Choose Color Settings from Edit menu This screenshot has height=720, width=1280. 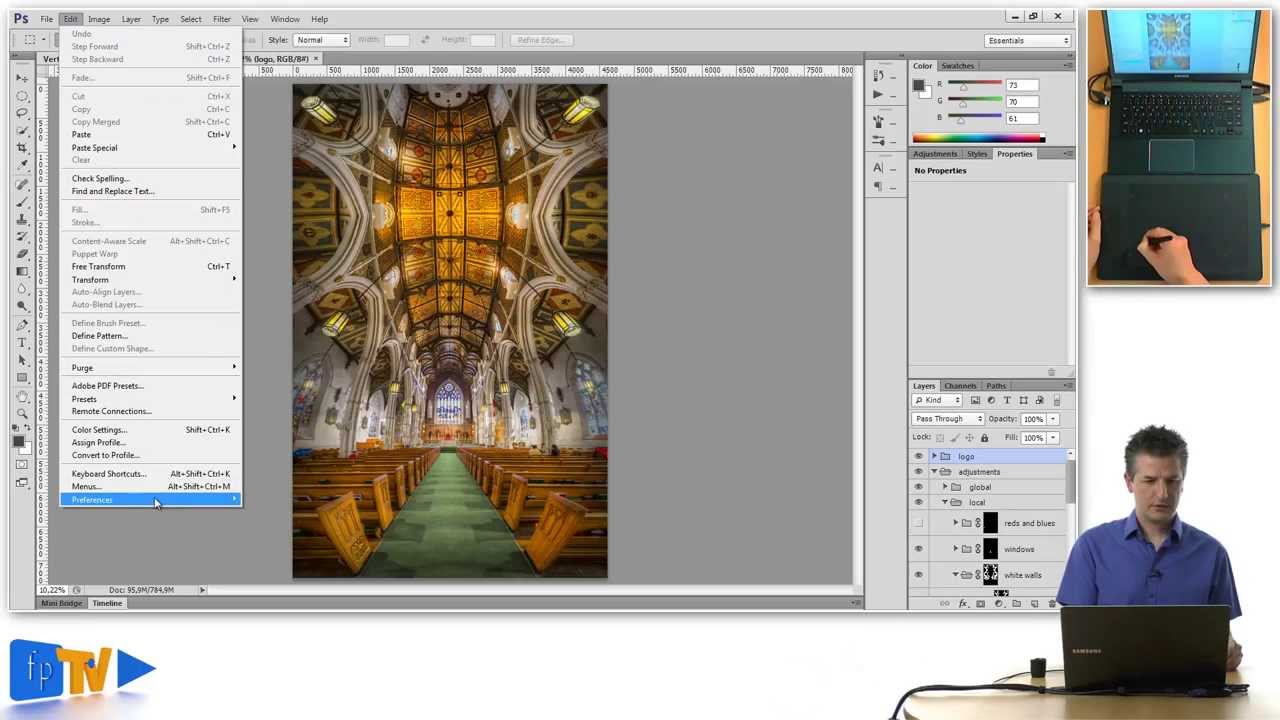[151, 430]
